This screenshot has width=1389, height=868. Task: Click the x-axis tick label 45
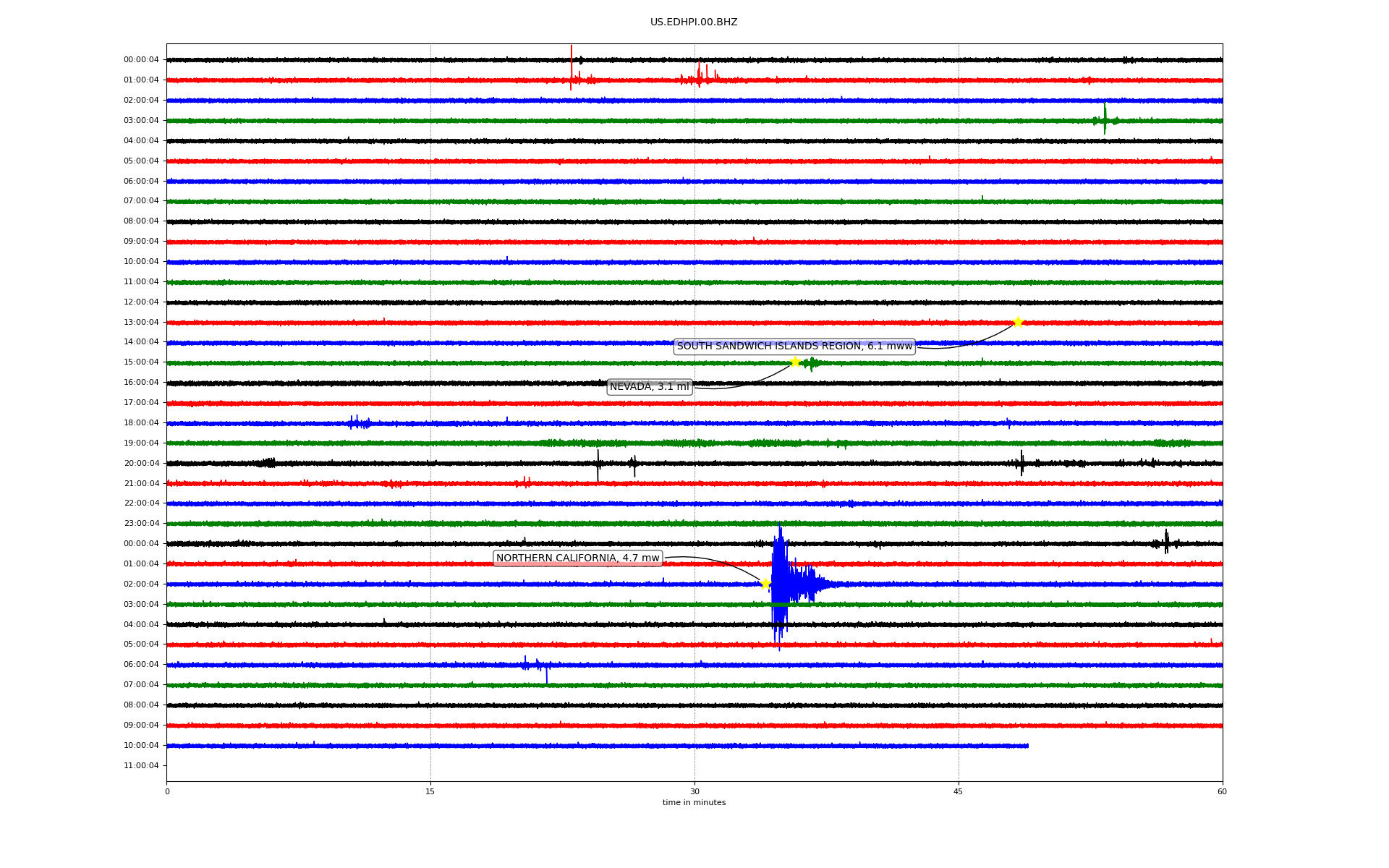pos(959,791)
